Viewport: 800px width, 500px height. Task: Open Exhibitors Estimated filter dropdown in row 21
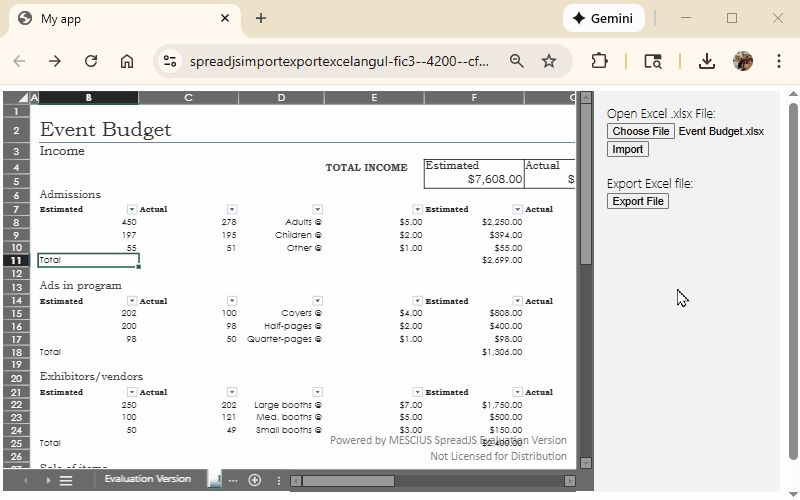pos(132,392)
